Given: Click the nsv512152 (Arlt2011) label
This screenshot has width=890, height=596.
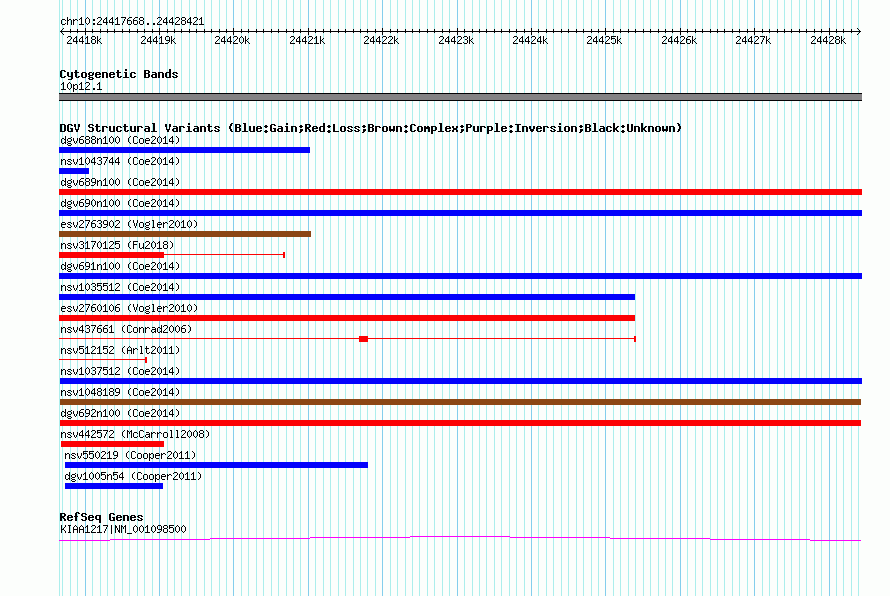Looking at the screenshot, I should click(x=120, y=350).
